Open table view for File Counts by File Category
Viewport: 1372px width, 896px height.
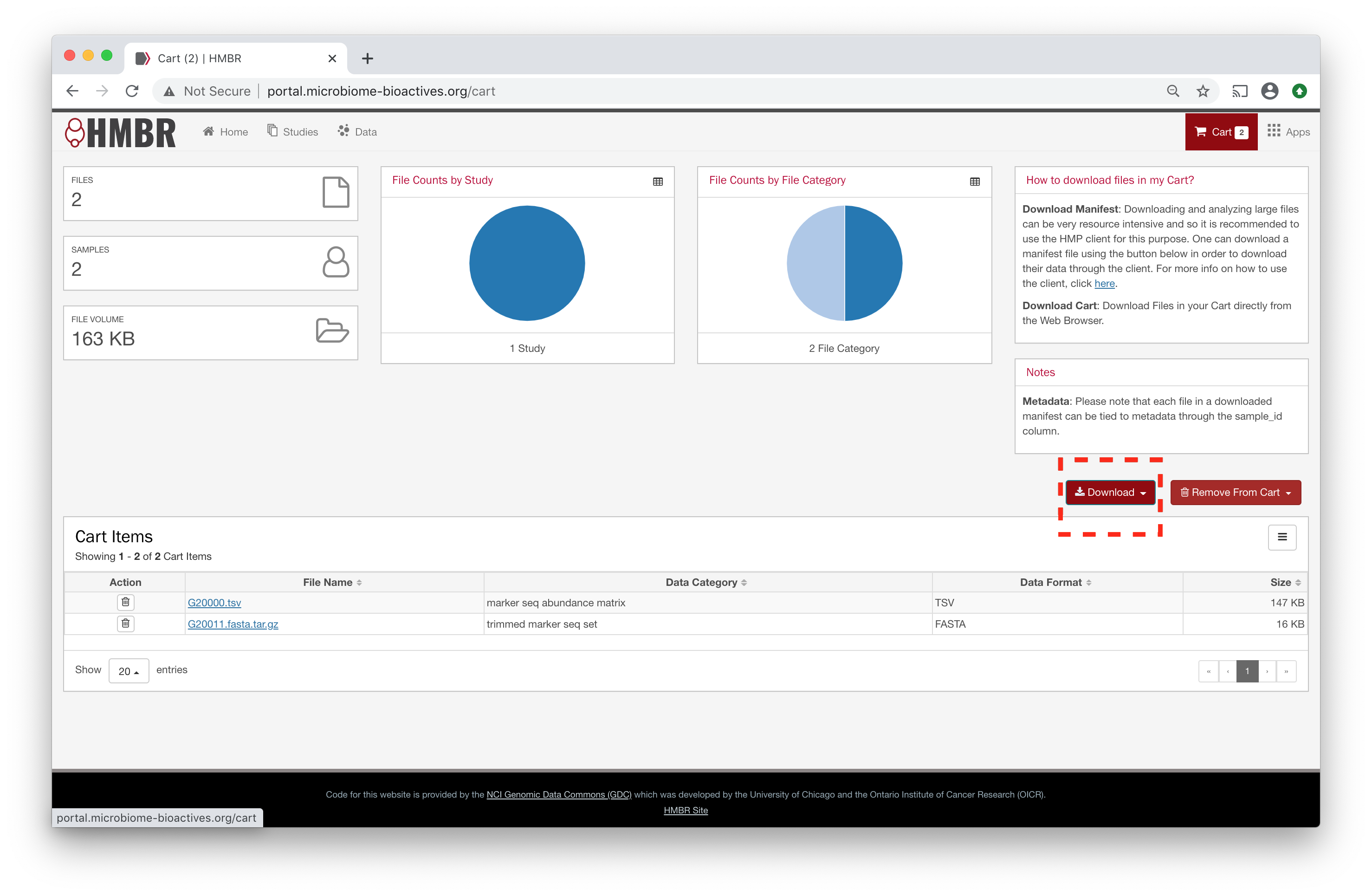click(974, 182)
